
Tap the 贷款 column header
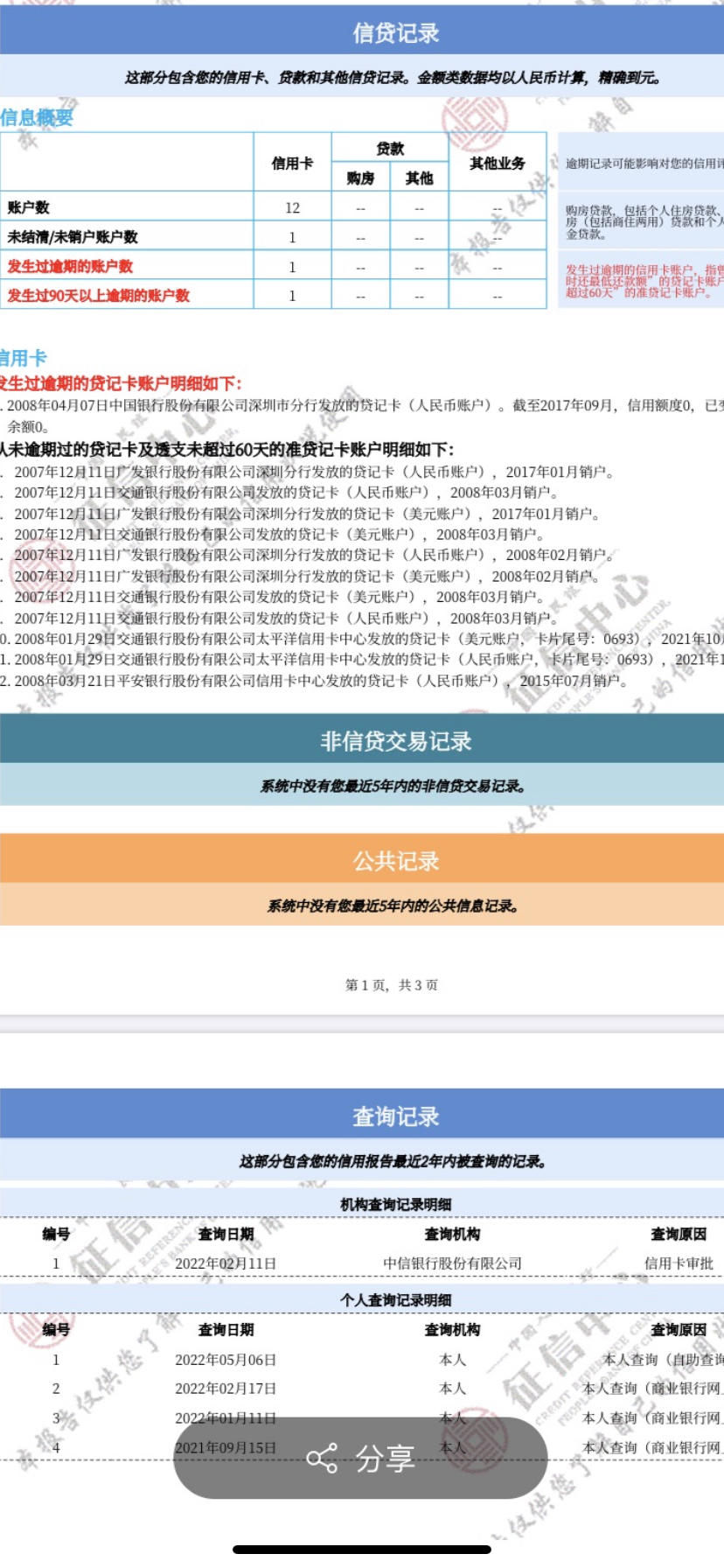click(x=390, y=149)
